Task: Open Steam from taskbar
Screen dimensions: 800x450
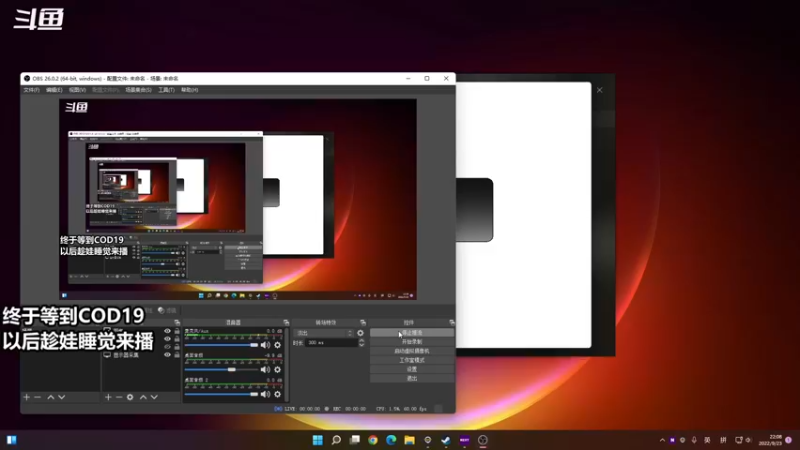Action: click(446, 440)
